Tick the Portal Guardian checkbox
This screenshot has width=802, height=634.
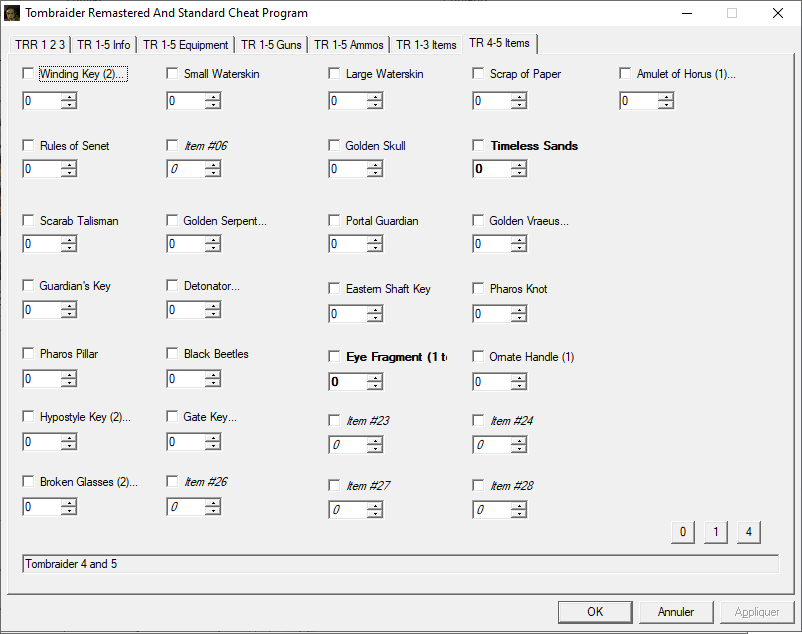click(x=334, y=220)
